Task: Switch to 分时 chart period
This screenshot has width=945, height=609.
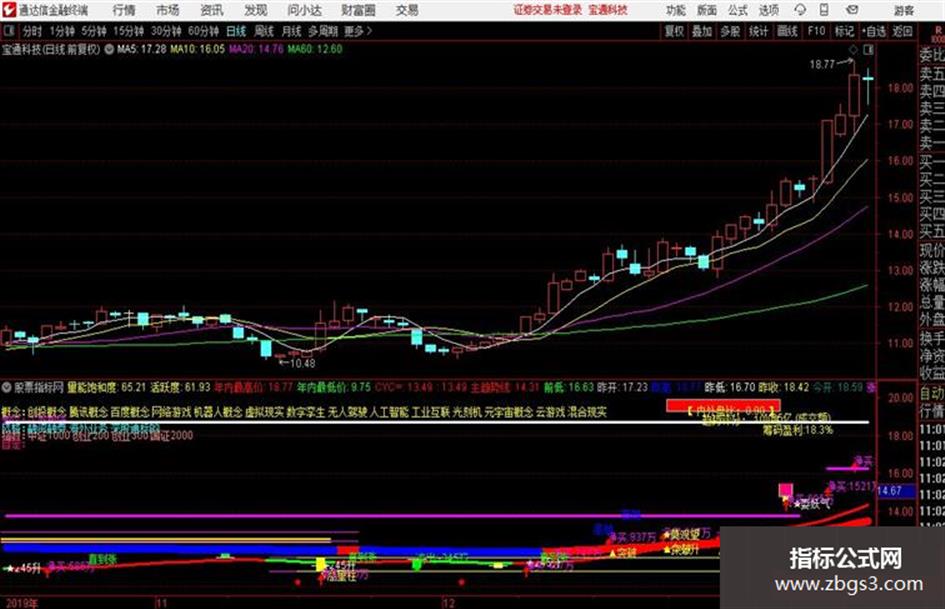Action: tap(32, 31)
